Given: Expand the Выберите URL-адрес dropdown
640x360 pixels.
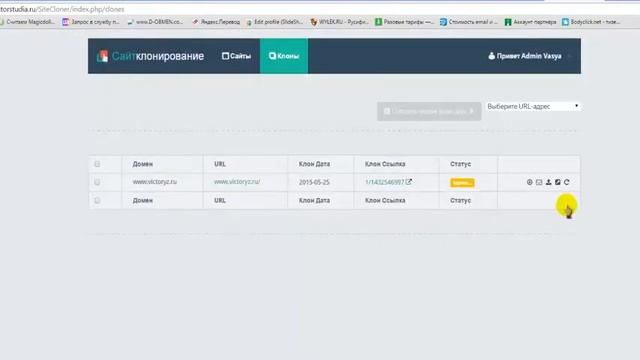Looking at the screenshot, I should click(x=533, y=106).
